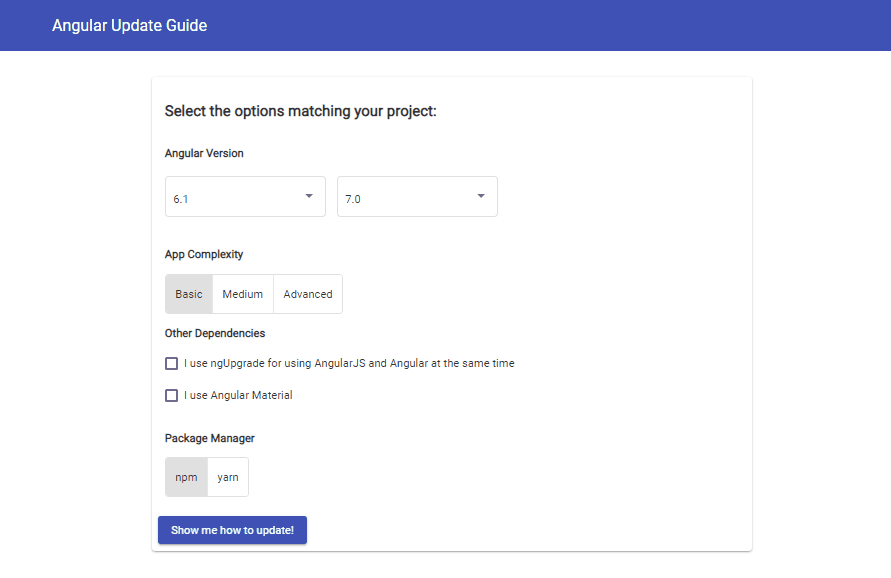
Task: Click 'Select the options matching your project' heading
Action: (301, 111)
